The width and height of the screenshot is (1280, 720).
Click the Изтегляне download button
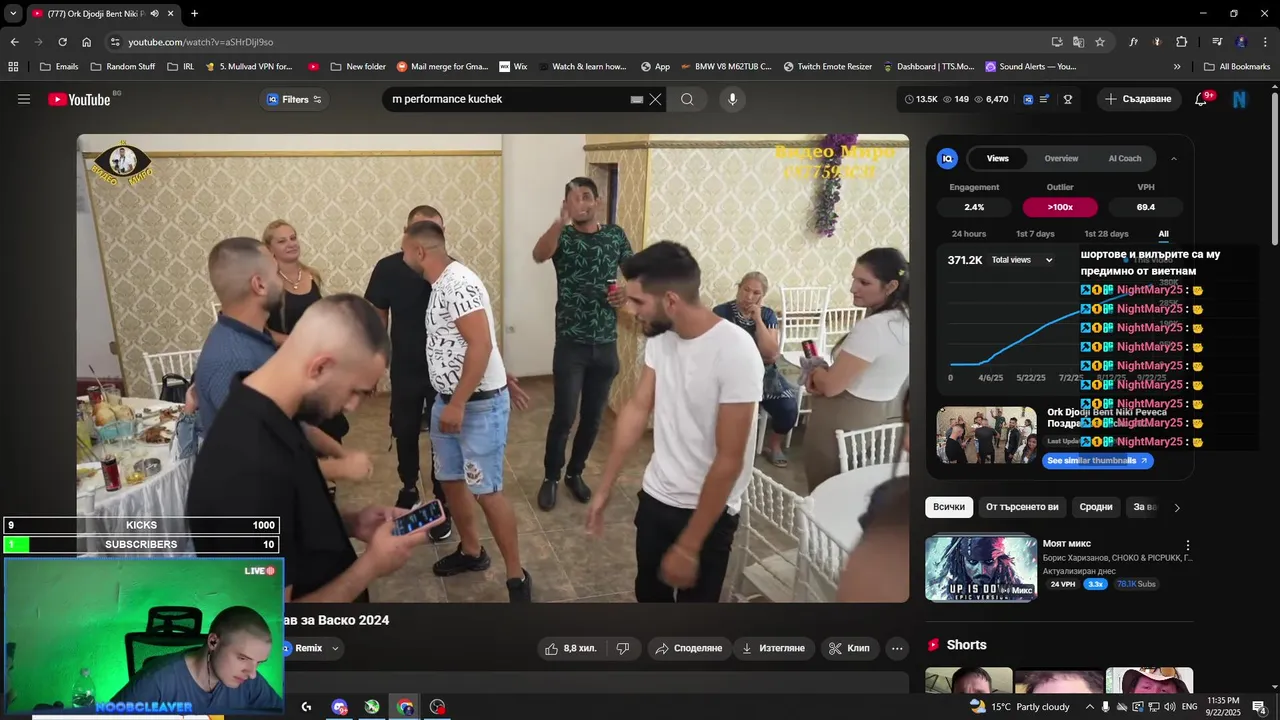click(x=772, y=648)
